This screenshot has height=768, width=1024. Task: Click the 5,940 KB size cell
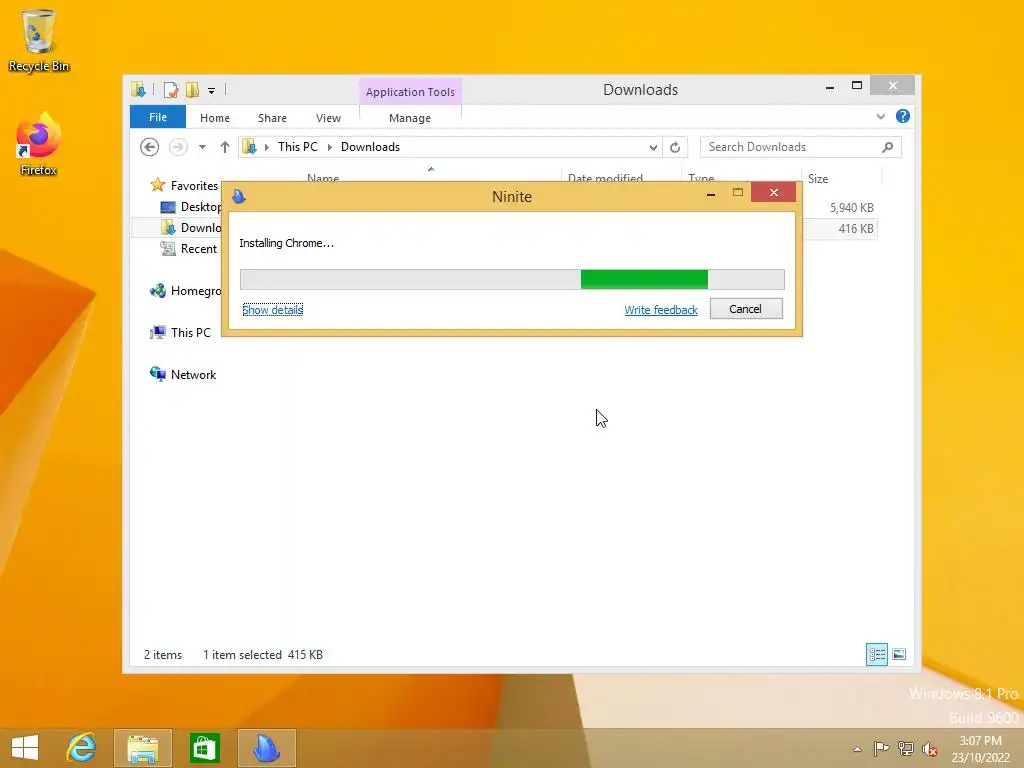click(852, 208)
